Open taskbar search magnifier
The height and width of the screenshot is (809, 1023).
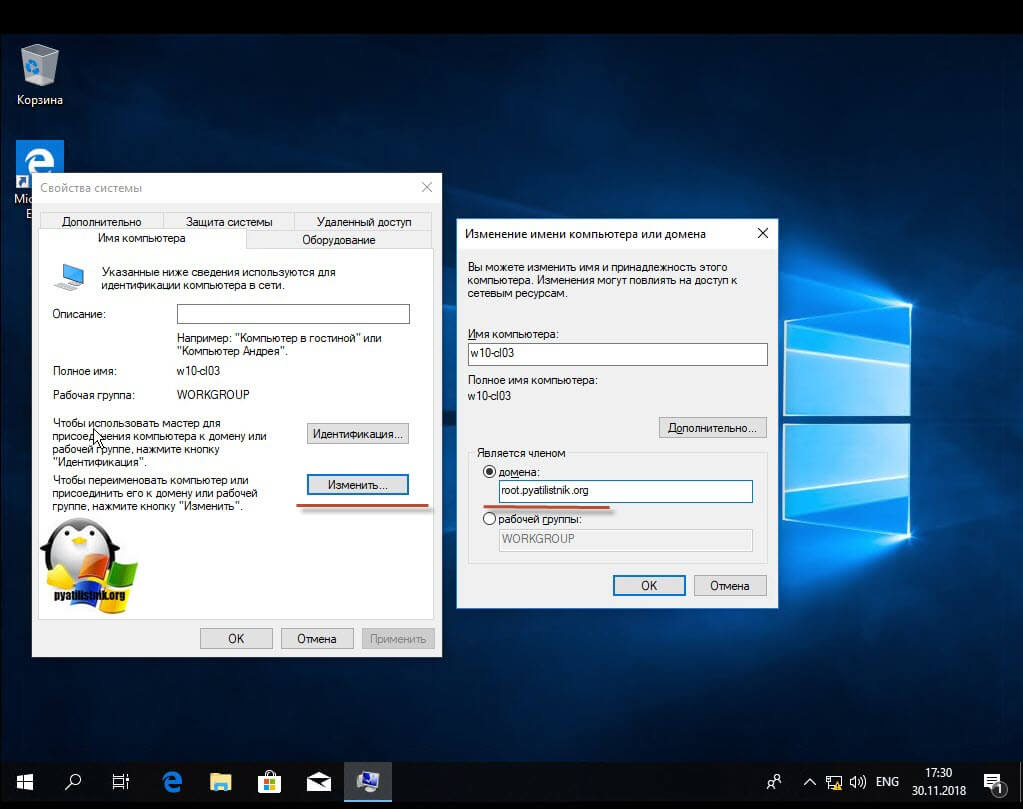(72, 782)
